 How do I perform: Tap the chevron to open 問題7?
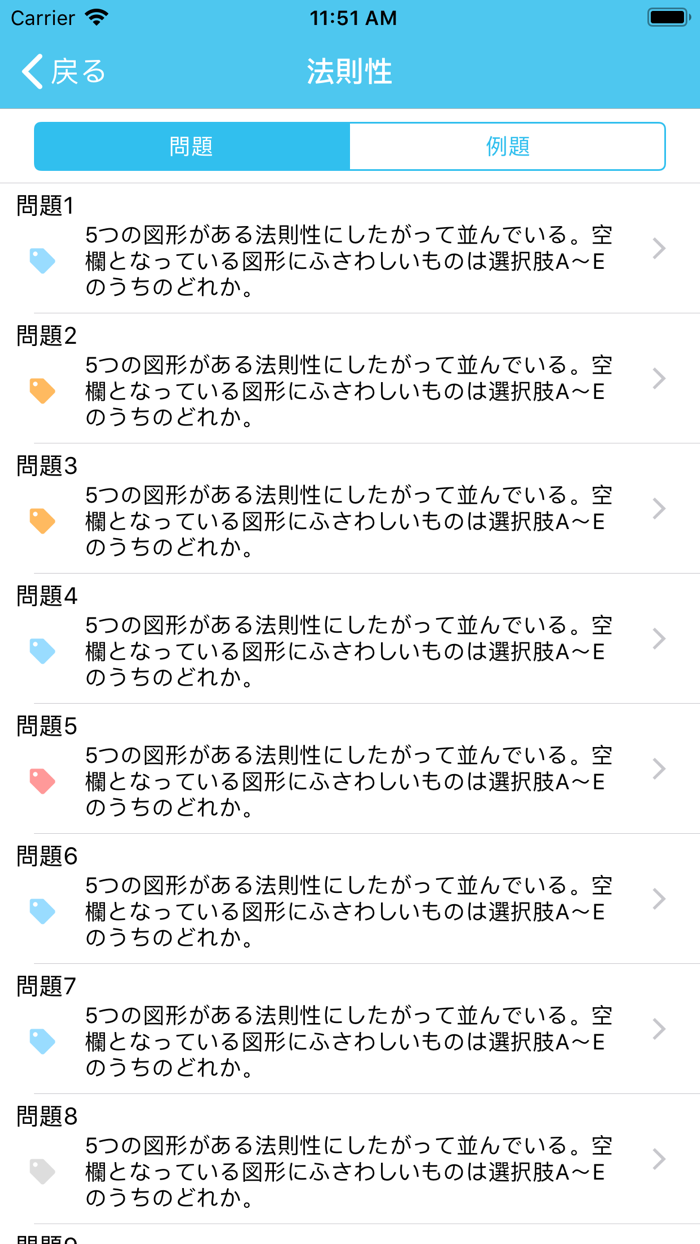click(658, 1029)
